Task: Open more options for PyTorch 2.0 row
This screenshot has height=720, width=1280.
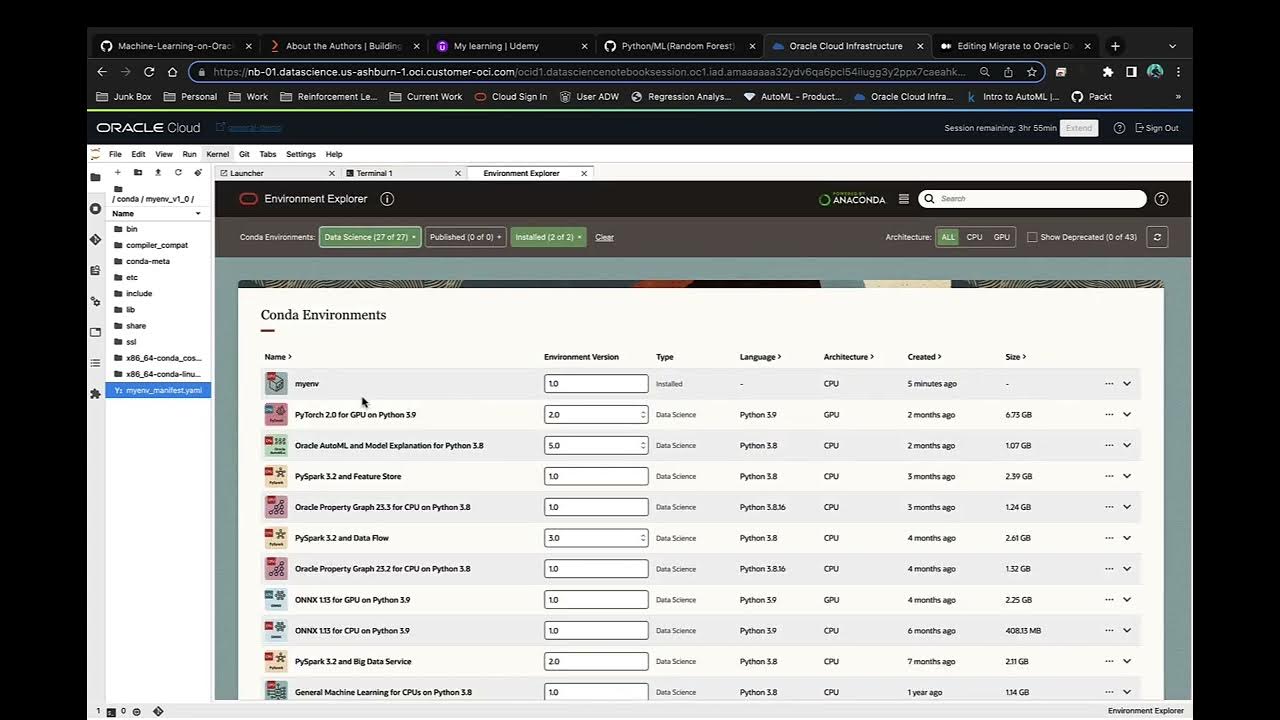Action: 1109,415
